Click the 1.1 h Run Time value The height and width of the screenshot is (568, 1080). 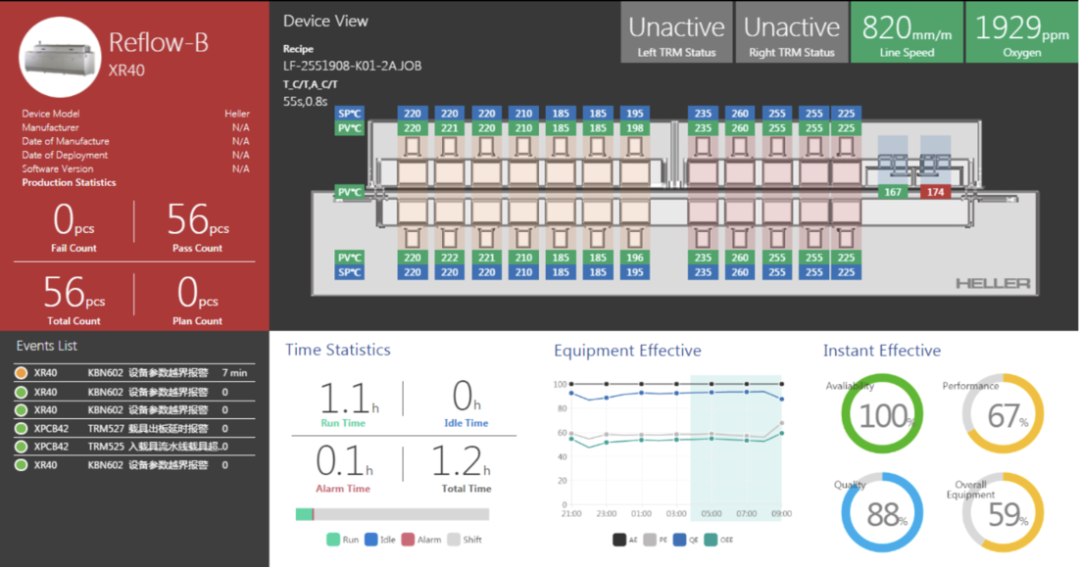(x=349, y=399)
